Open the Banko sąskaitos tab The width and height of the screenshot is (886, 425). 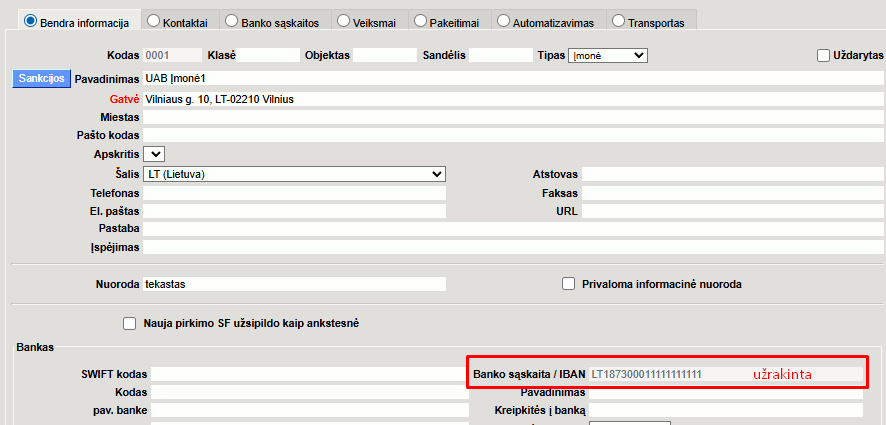click(x=271, y=21)
